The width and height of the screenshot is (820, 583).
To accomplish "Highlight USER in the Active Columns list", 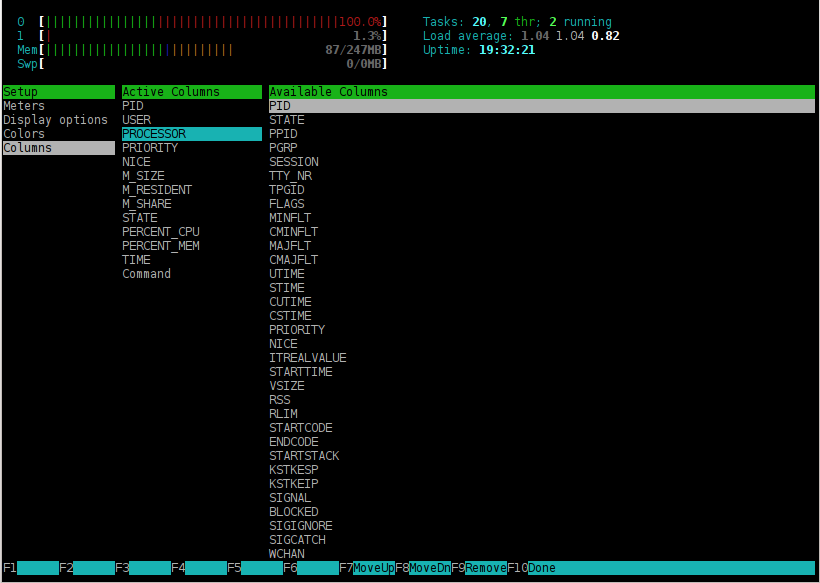I will click(x=137, y=120).
